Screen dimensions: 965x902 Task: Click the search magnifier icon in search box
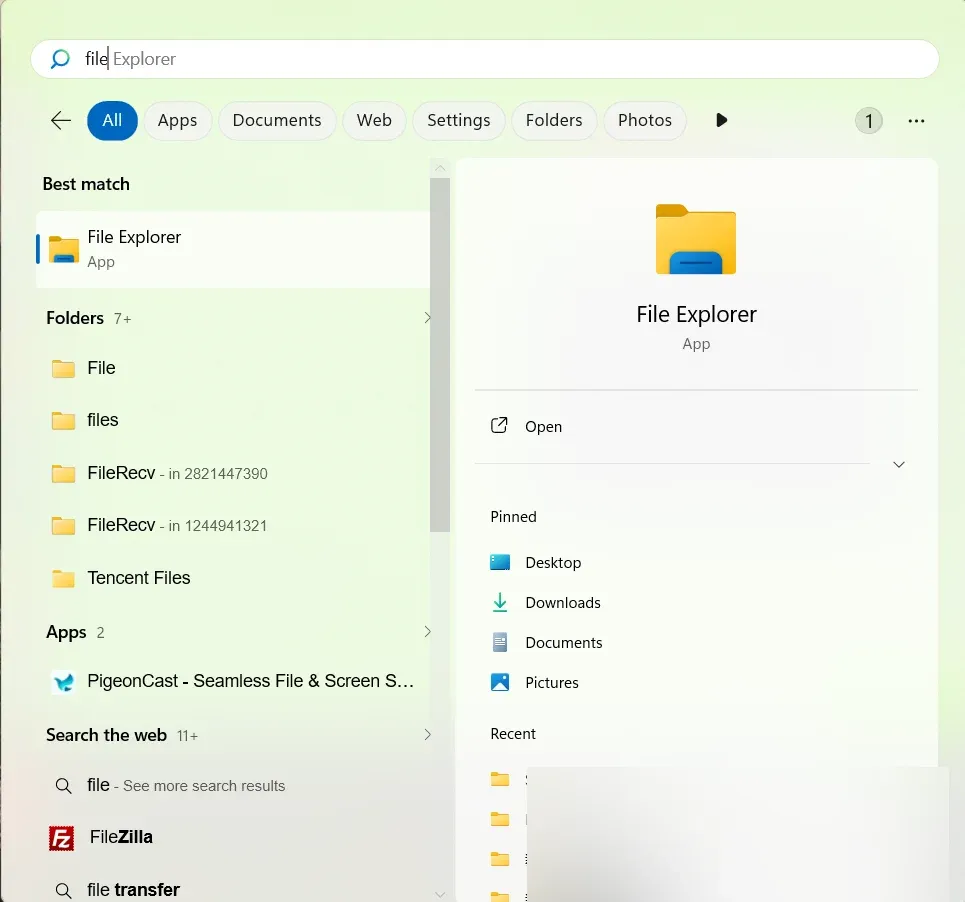(x=60, y=59)
